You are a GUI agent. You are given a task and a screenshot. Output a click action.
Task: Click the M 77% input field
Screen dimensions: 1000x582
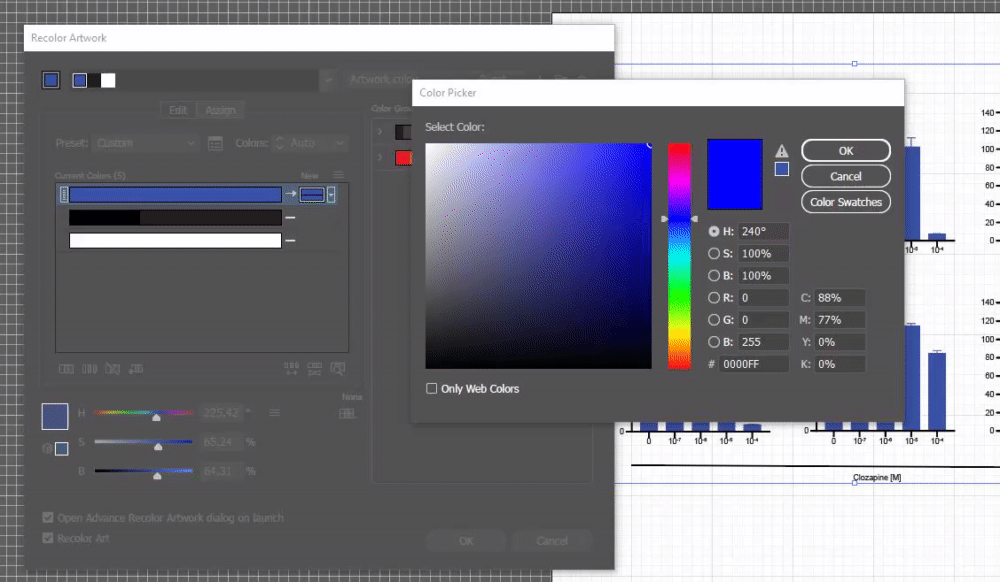(x=840, y=320)
